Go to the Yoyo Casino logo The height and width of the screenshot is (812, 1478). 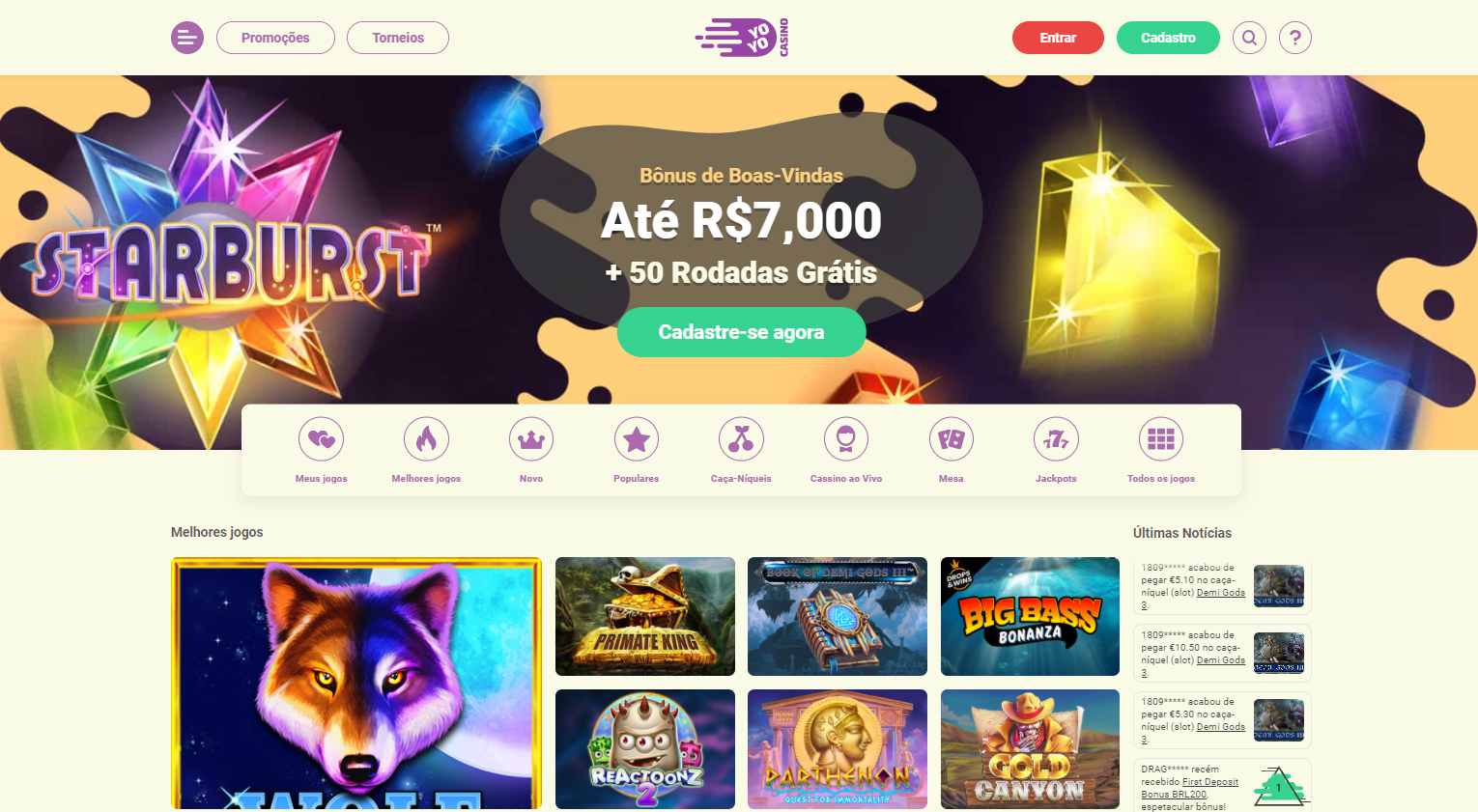[742, 38]
